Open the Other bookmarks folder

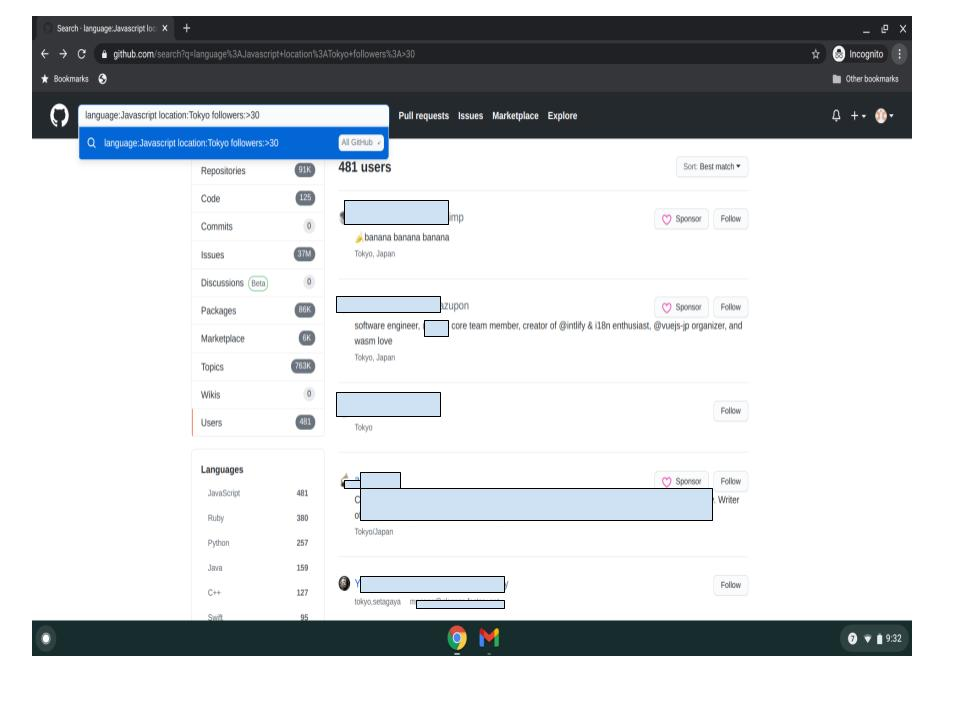pos(866,79)
